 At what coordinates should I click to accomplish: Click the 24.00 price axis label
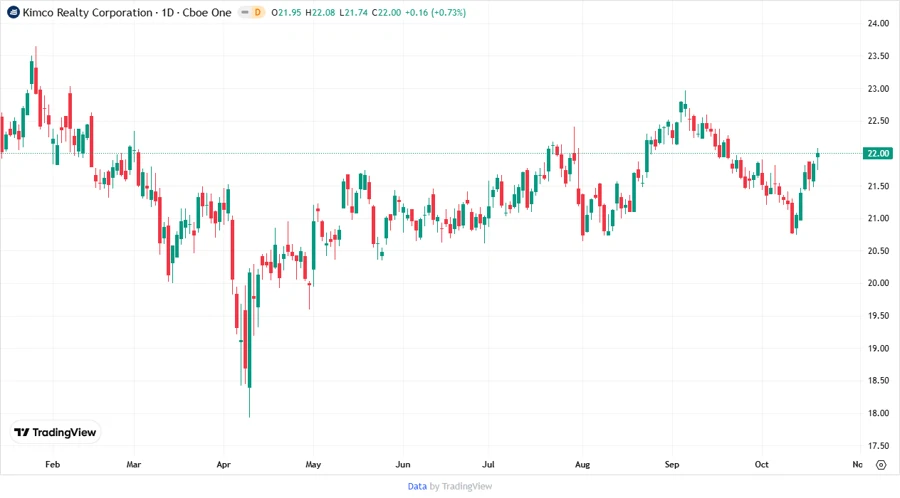(x=878, y=24)
